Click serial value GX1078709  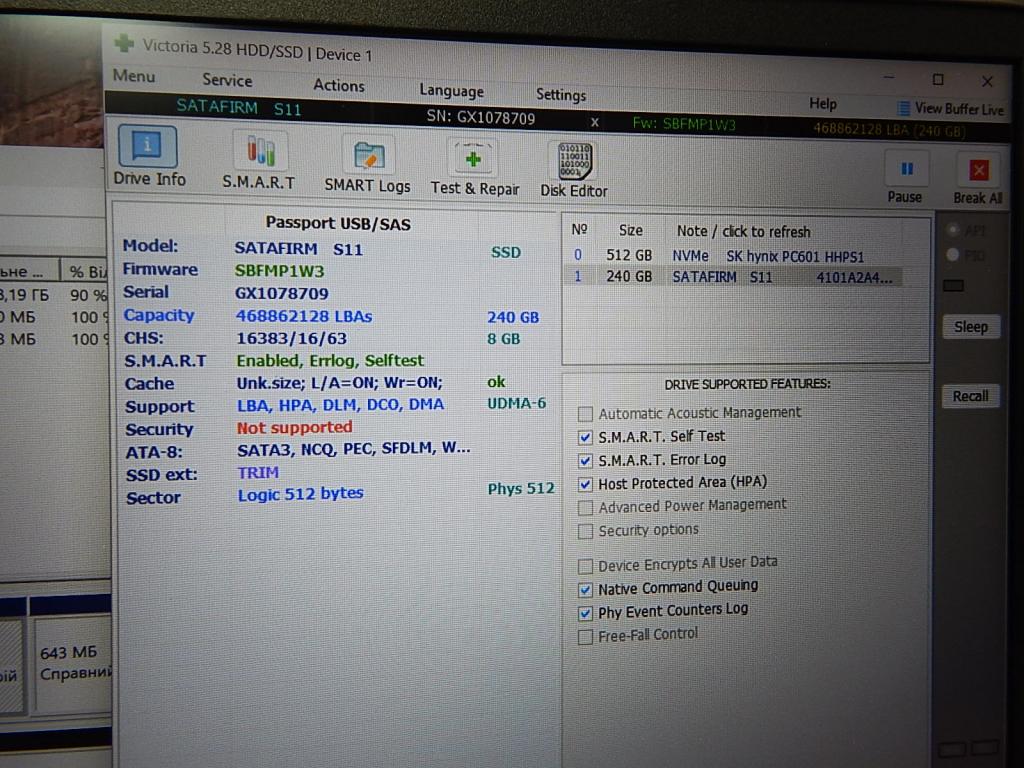281,293
